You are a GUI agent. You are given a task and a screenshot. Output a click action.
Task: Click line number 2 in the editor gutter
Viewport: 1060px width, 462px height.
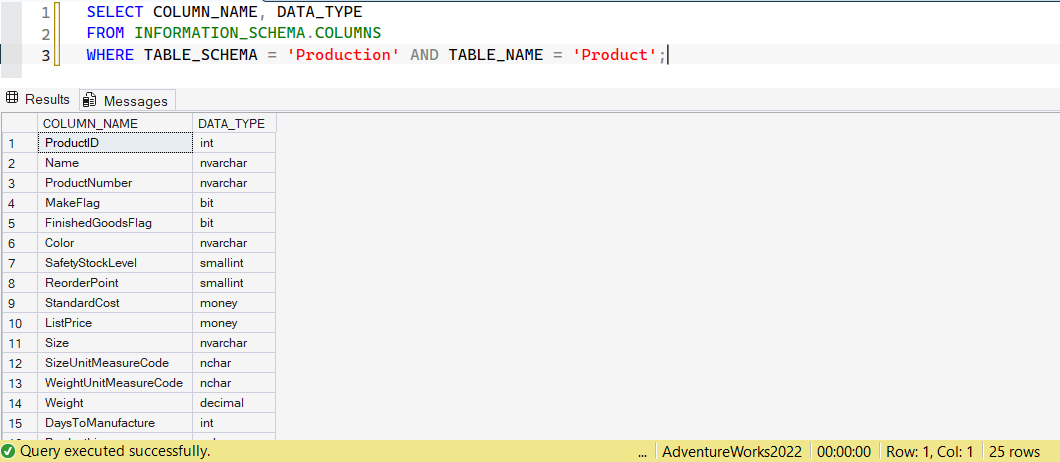(x=45, y=34)
